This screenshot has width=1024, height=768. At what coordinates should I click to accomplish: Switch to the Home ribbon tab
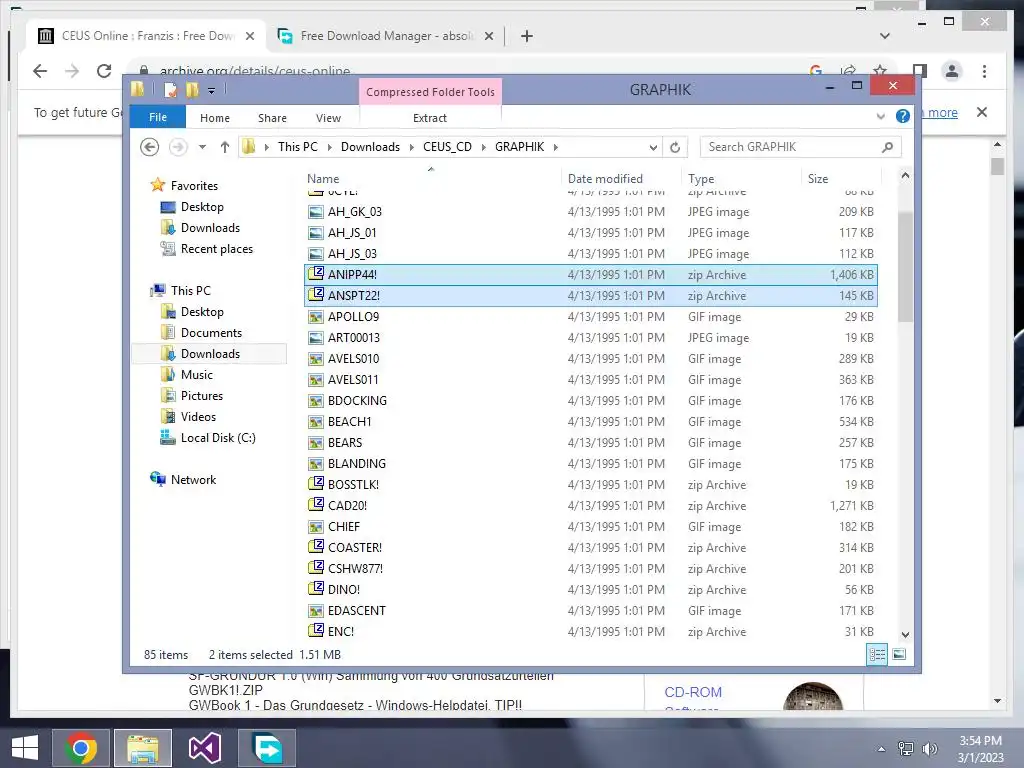214,118
